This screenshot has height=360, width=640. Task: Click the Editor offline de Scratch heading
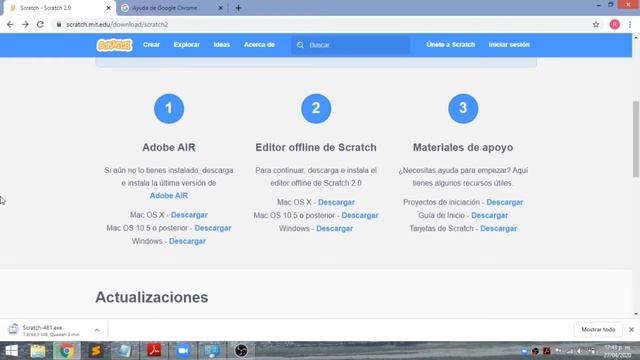(316, 147)
